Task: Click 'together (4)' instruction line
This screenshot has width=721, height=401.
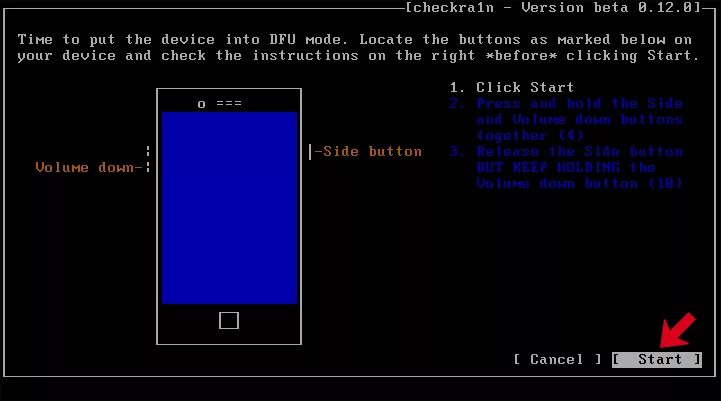Action: [x=530, y=136]
